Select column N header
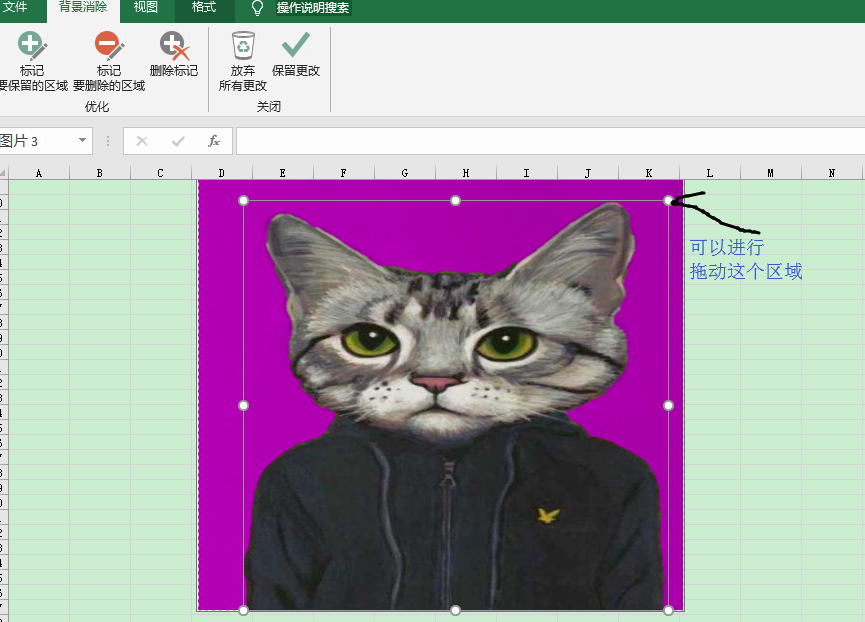The height and width of the screenshot is (622, 865). (x=832, y=173)
